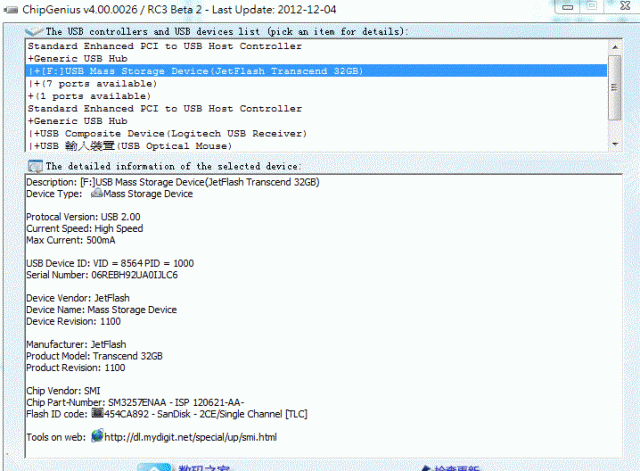Click the Manufacturer: JetFlash line
Screen dimensions: 640x471
76,344
